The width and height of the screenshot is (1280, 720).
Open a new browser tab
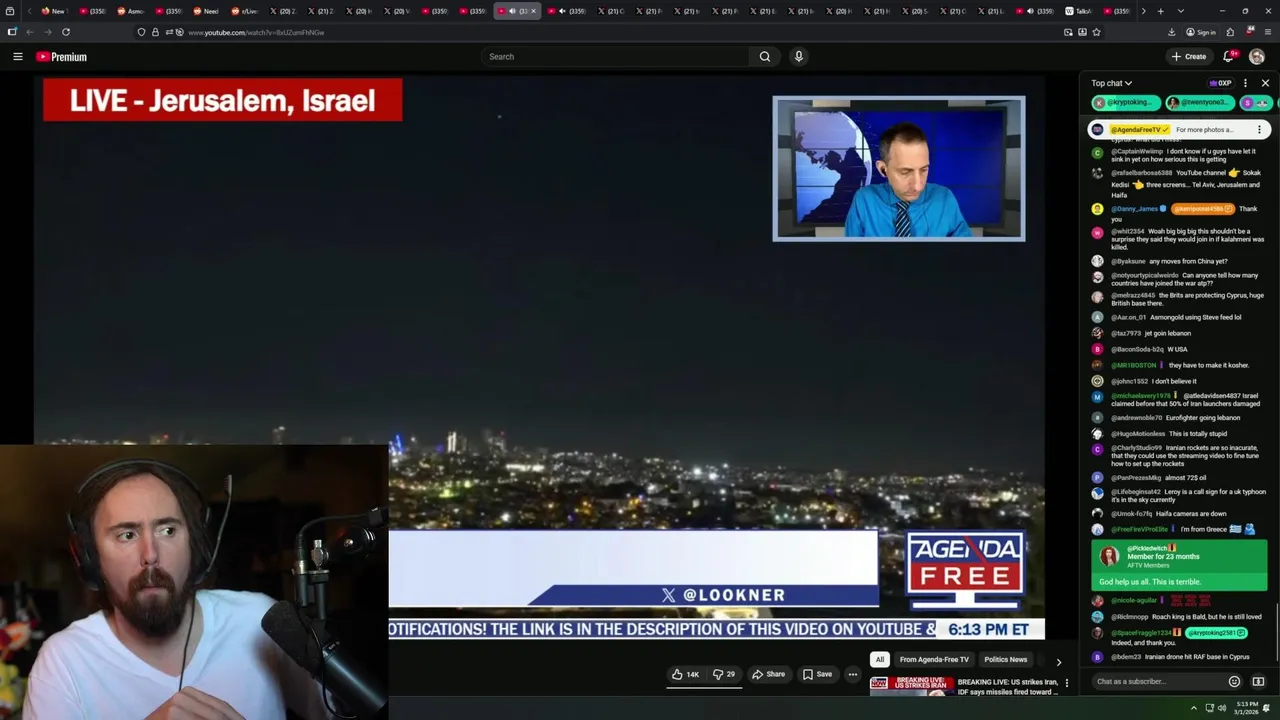click(1160, 11)
